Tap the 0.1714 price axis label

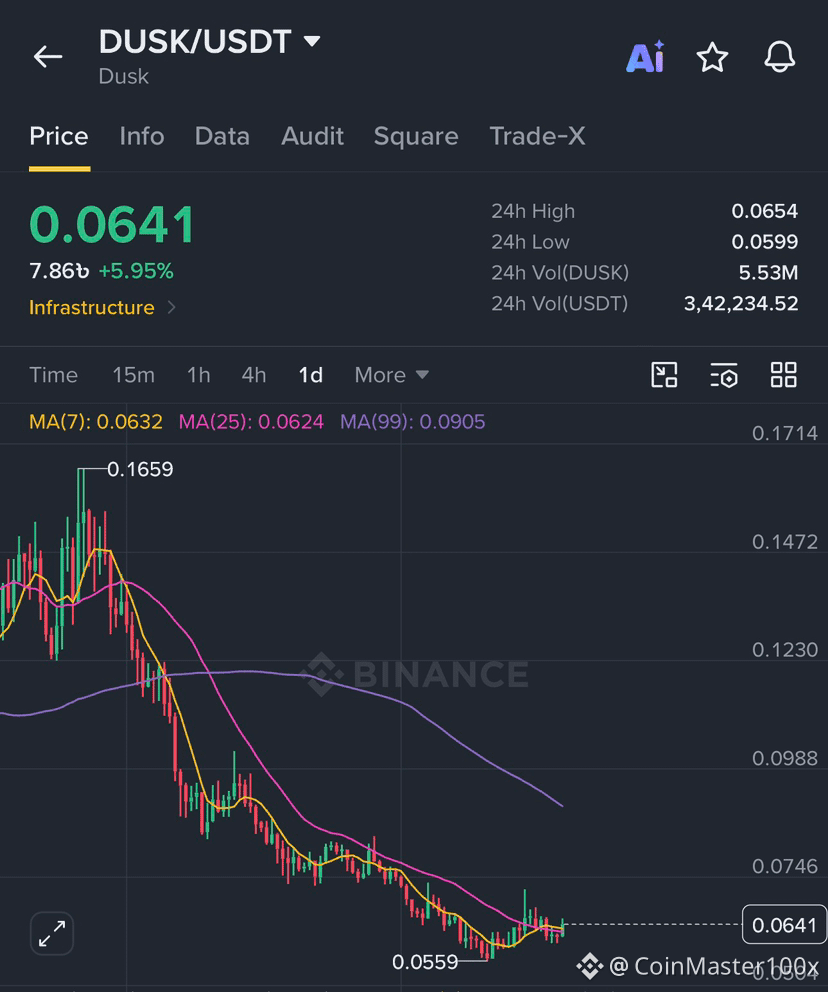pyautogui.click(x=784, y=433)
